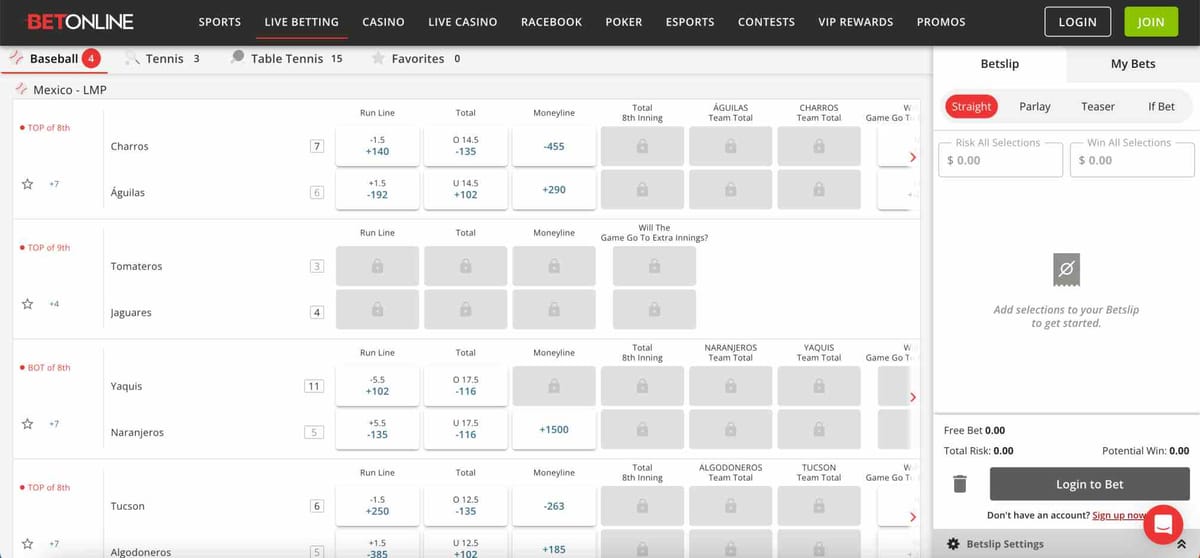Viewport: 1200px width, 558px height.
Task: Click locked Charros Total 8th Inning cell
Action: coord(642,146)
